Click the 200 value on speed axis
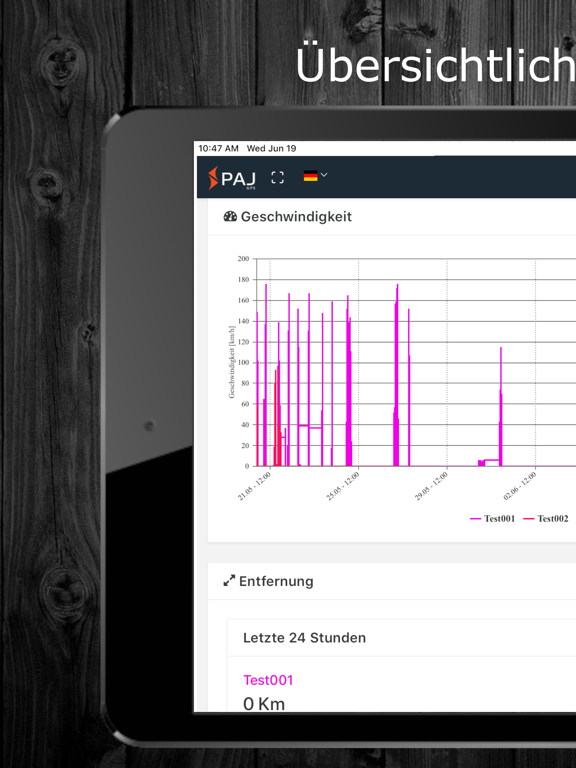The width and height of the screenshot is (576, 768). pyautogui.click(x=243, y=259)
